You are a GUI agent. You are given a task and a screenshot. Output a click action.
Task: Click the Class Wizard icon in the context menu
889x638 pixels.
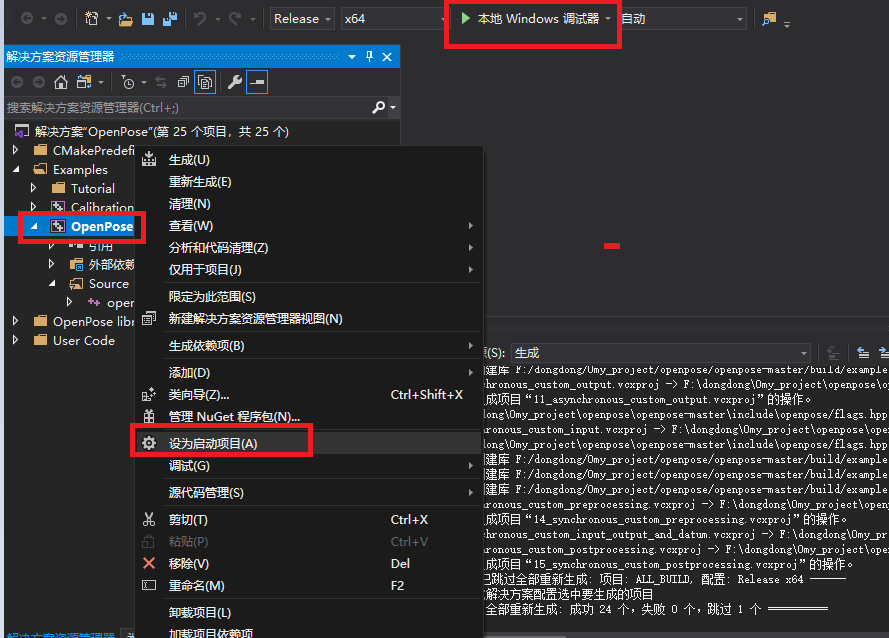pyautogui.click(x=149, y=395)
